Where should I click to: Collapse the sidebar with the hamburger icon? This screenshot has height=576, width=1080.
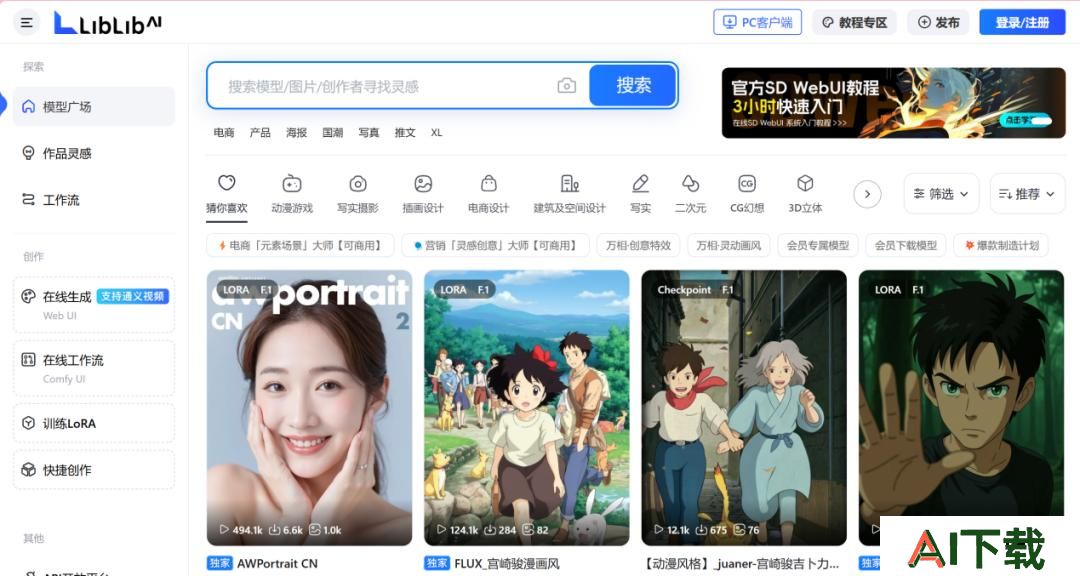(x=27, y=23)
